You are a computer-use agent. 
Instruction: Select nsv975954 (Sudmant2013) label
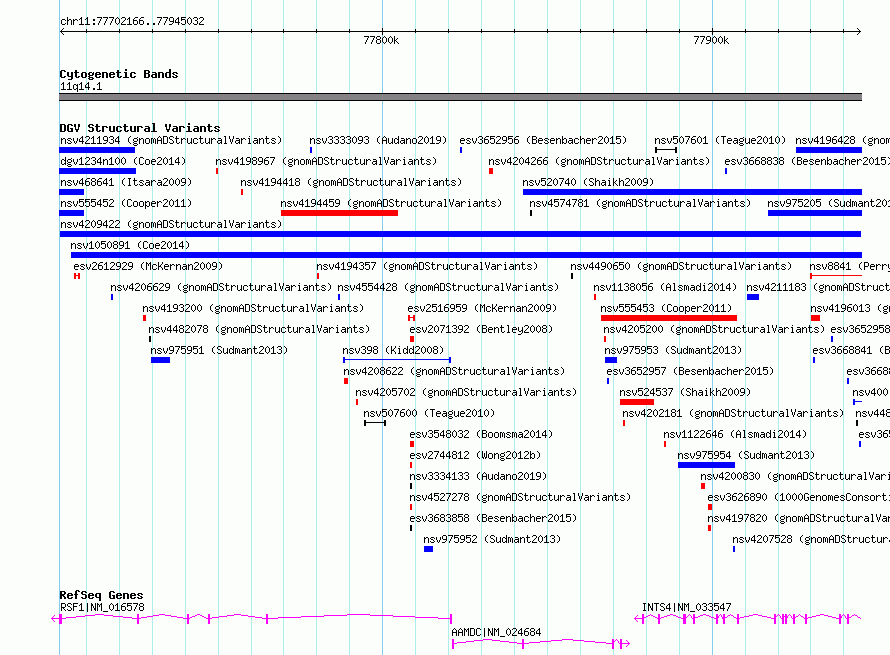coord(746,455)
